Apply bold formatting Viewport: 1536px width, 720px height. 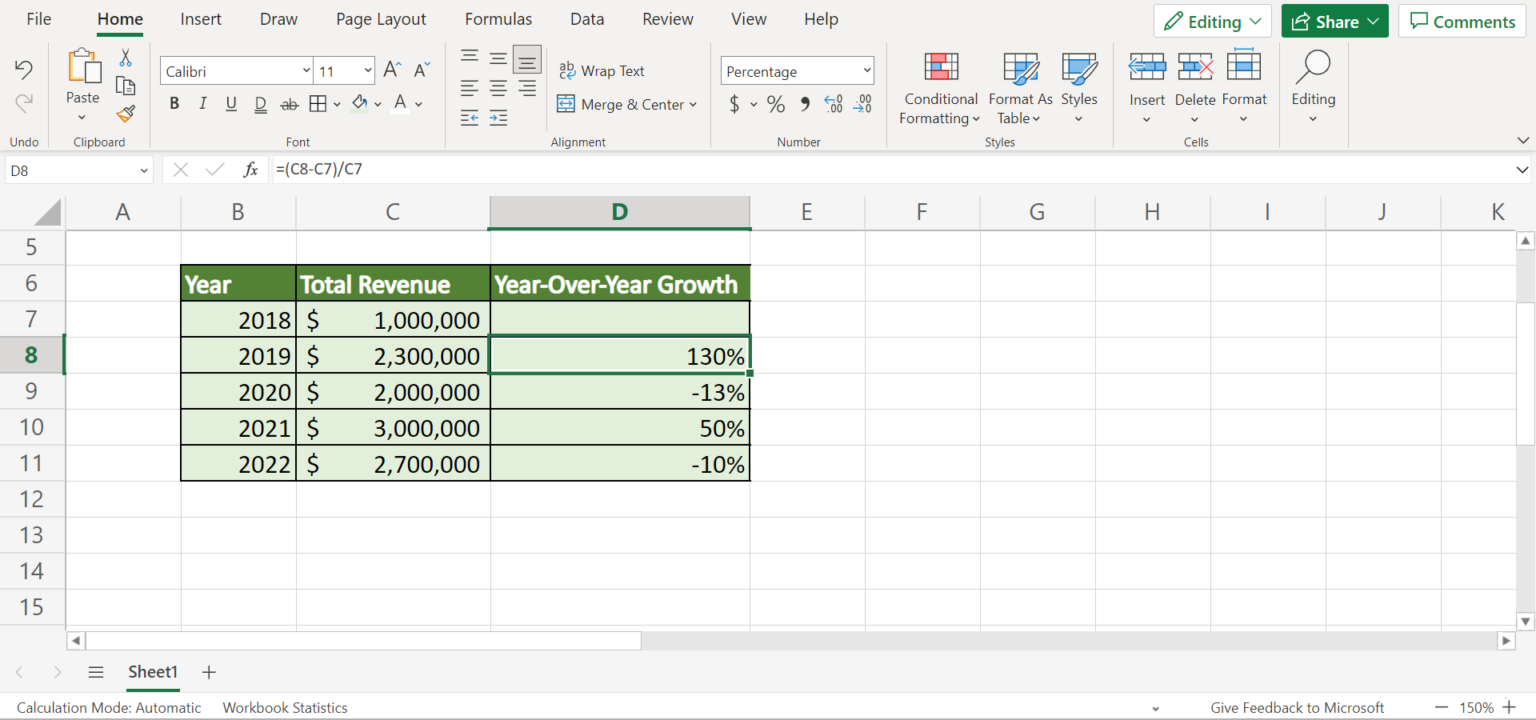tap(174, 103)
